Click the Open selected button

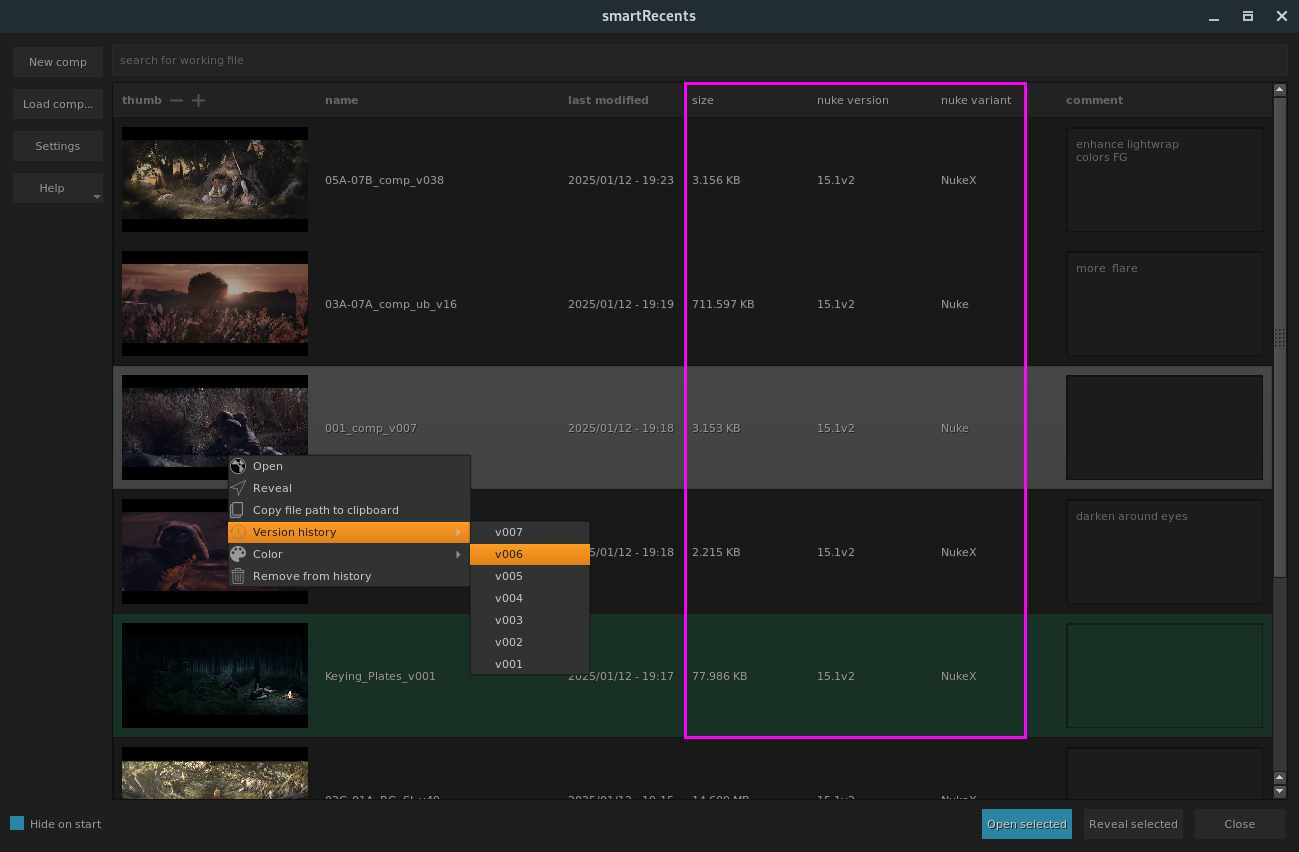pyautogui.click(x=1026, y=824)
